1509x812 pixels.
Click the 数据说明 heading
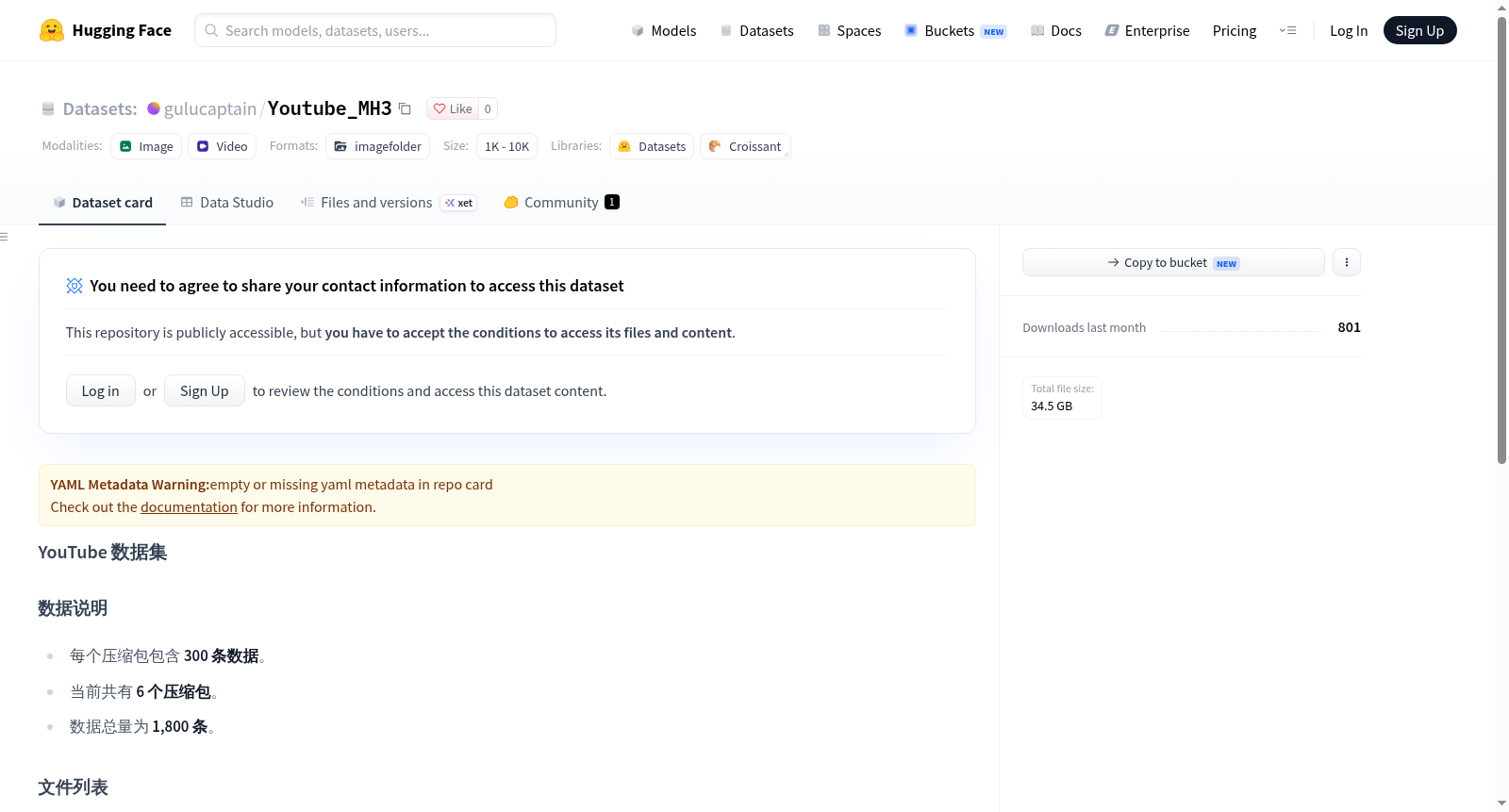(73, 608)
